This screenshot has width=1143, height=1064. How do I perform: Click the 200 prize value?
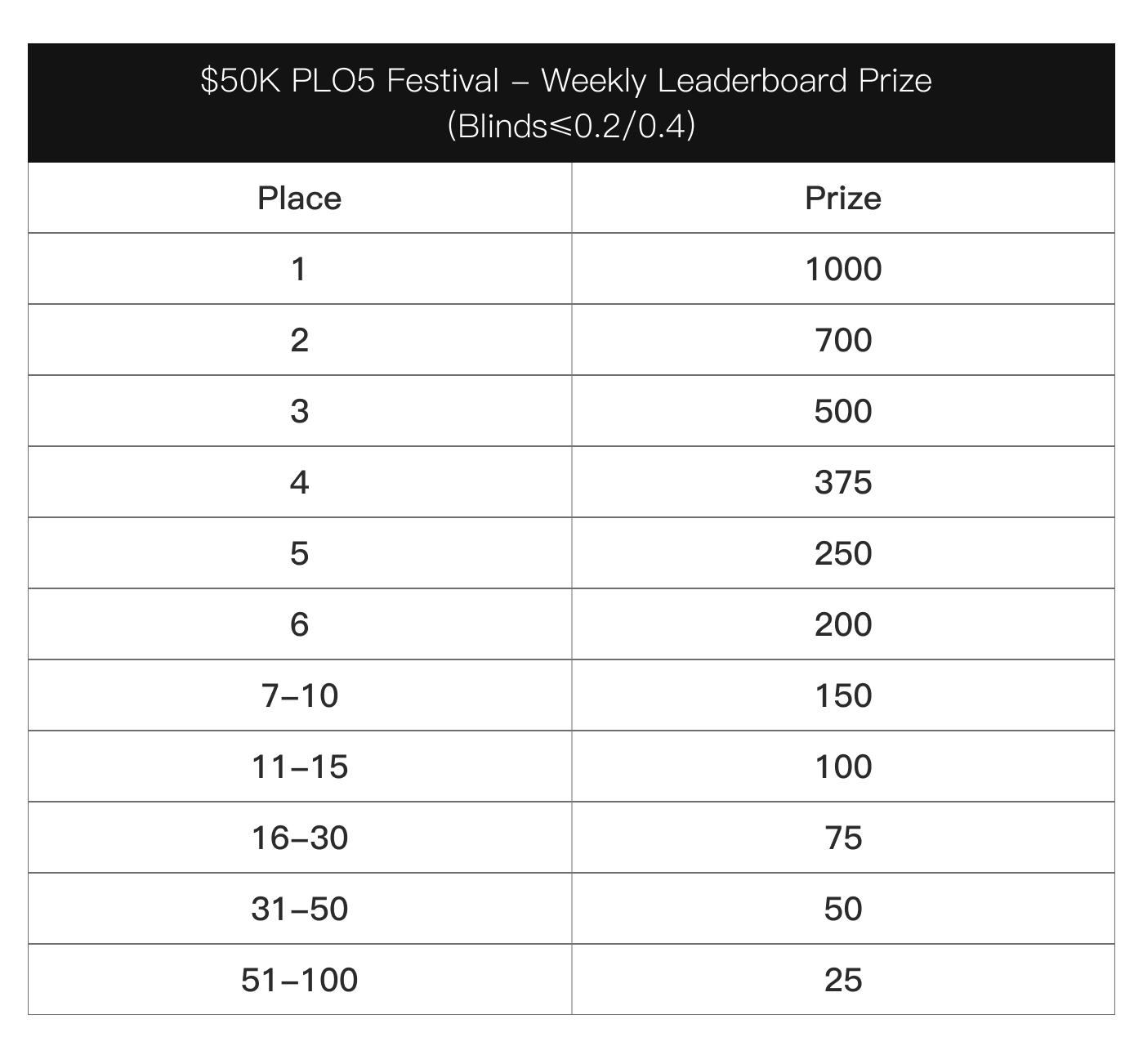843,624
